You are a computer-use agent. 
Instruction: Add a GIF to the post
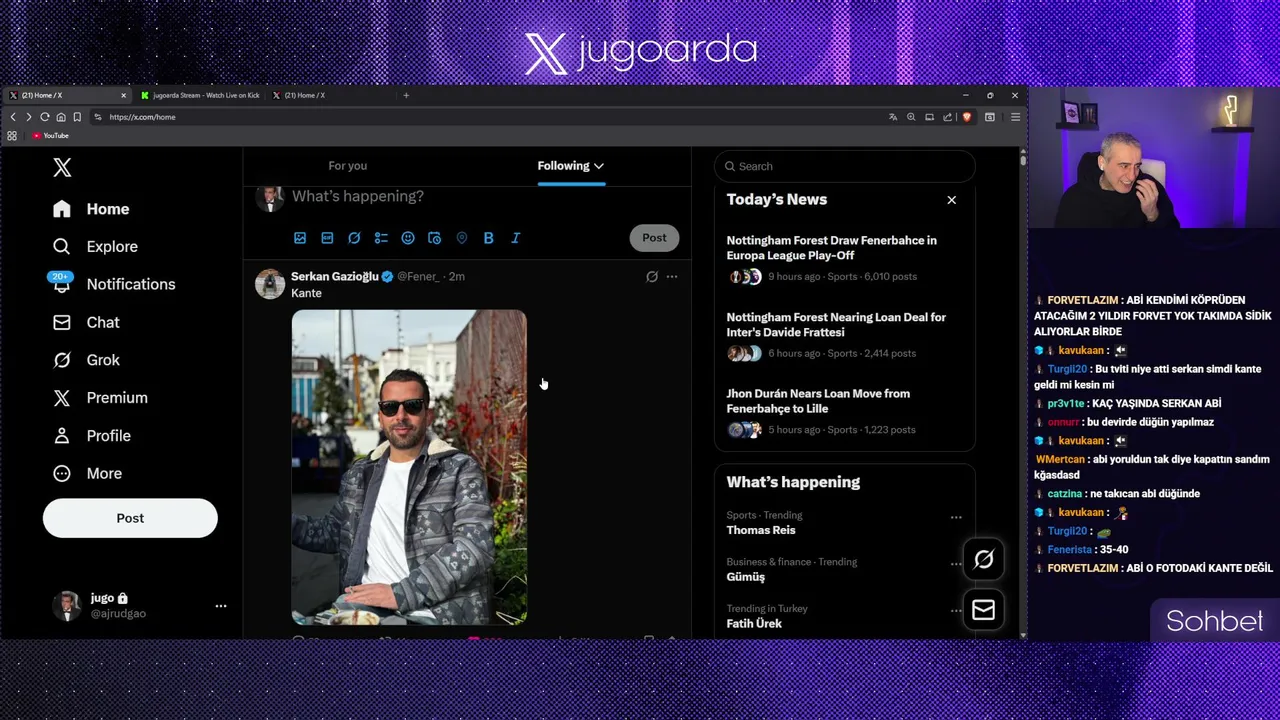click(x=327, y=238)
